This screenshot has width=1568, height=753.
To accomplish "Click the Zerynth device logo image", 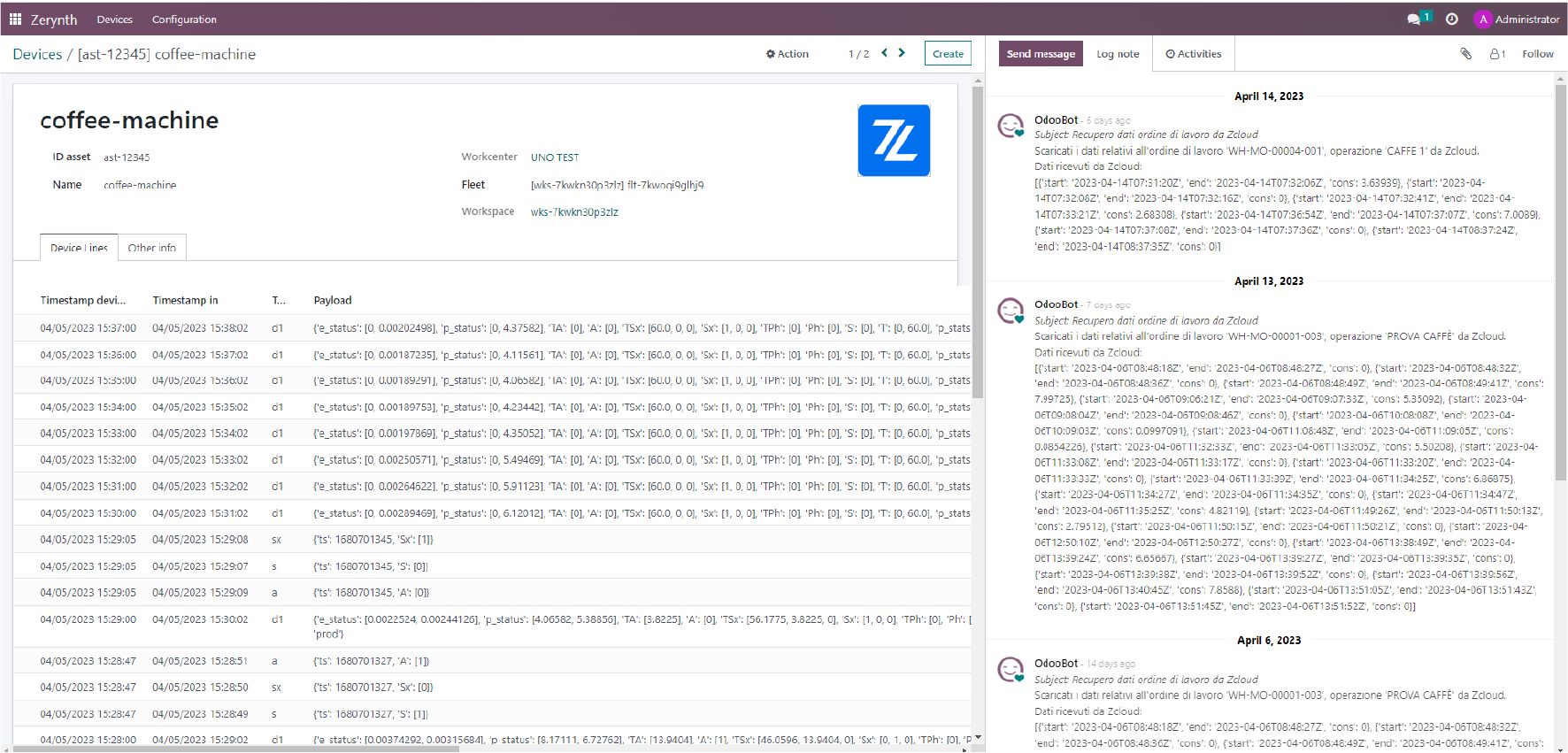I will [x=894, y=141].
